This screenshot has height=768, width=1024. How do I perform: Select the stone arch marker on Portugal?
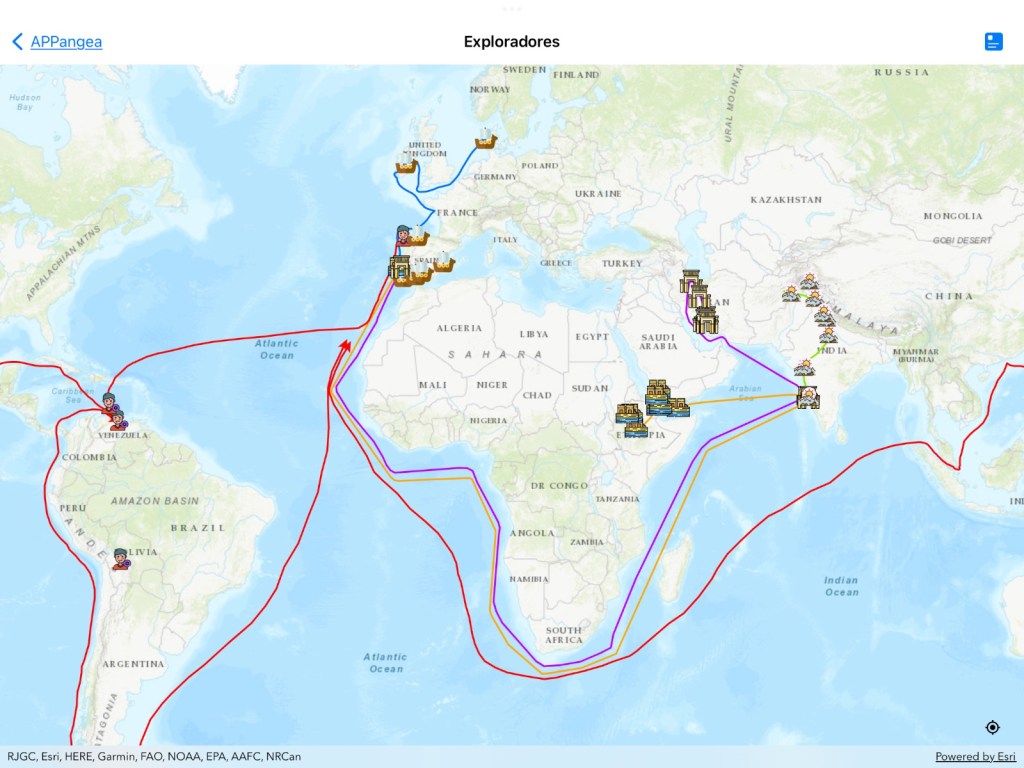tap(399, 268)
